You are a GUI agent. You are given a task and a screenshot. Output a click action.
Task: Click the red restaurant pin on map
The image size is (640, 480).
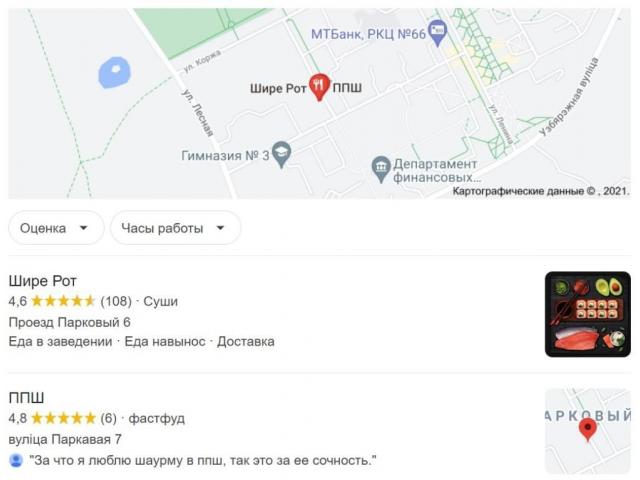point(319,87)
